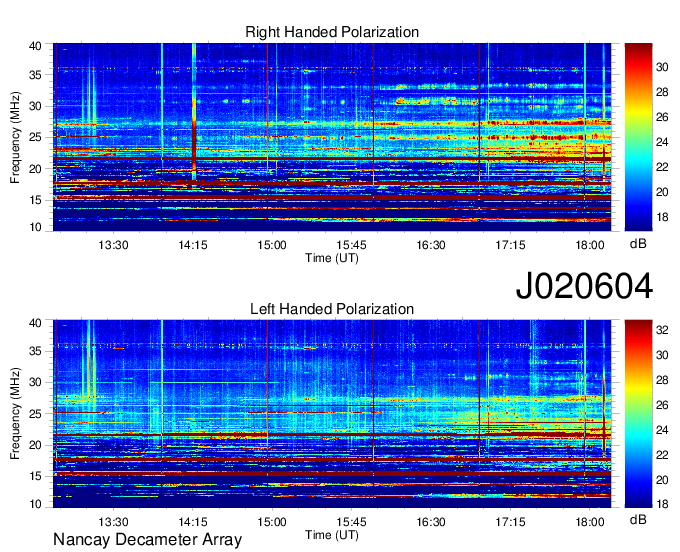Click the '25' frequency tick on Right Handed plot

click(x=35, y=137)
